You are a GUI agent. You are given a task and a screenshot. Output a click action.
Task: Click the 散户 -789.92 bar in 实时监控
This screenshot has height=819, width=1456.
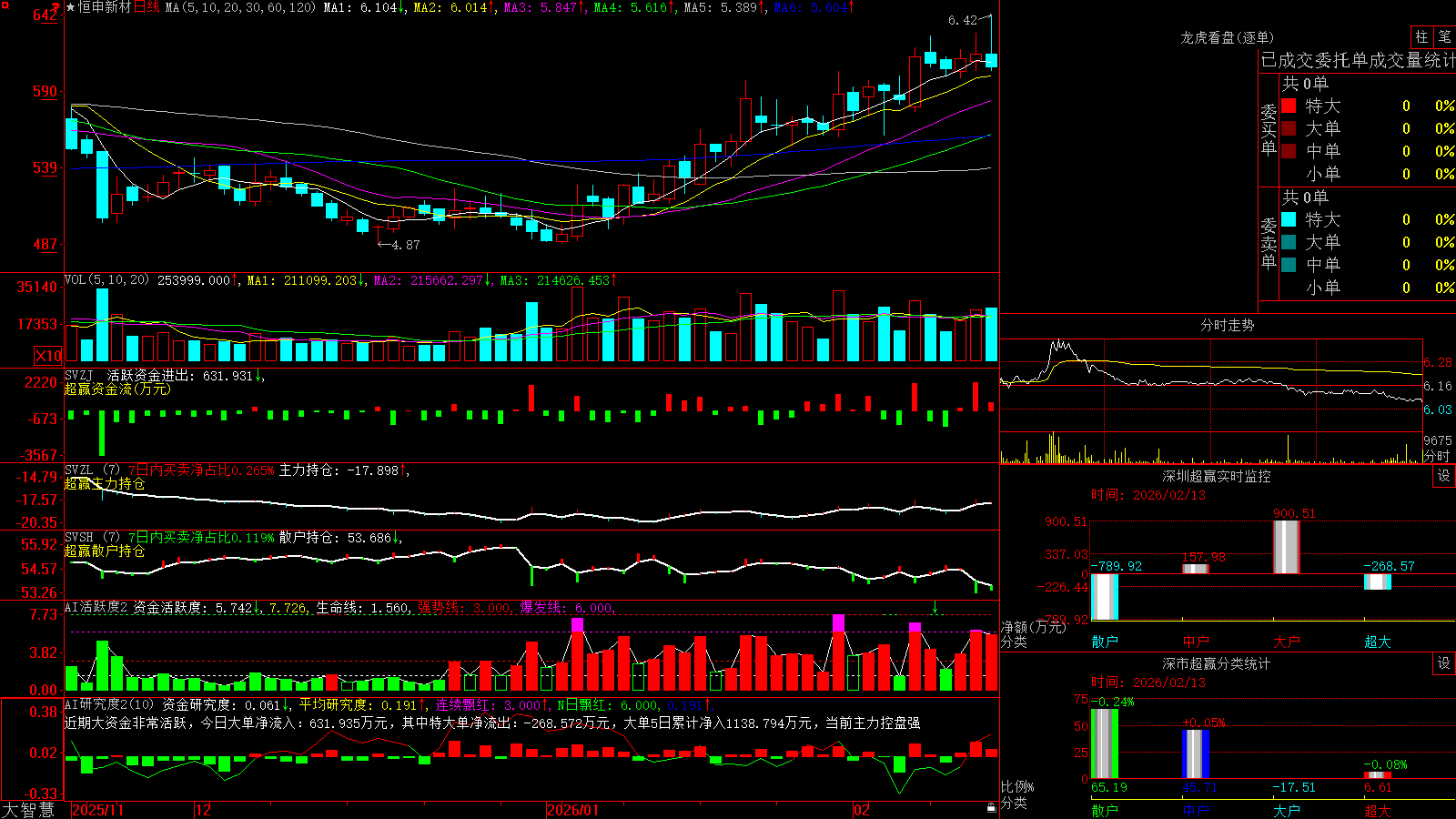[x=1105, y=597]
